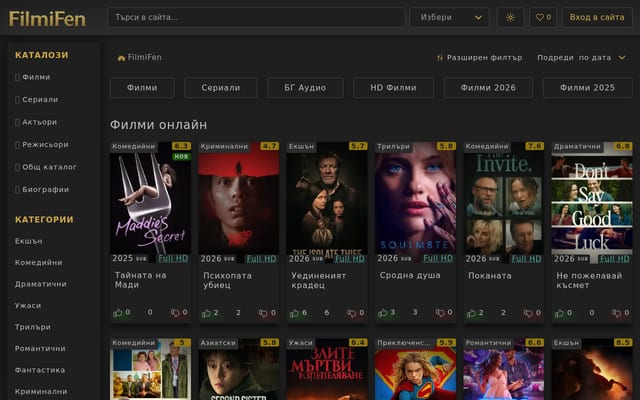Open Биографии in the sidebar
Image resolution: width=640 pixels, height=400 pixels.
[x=42, y=189]
